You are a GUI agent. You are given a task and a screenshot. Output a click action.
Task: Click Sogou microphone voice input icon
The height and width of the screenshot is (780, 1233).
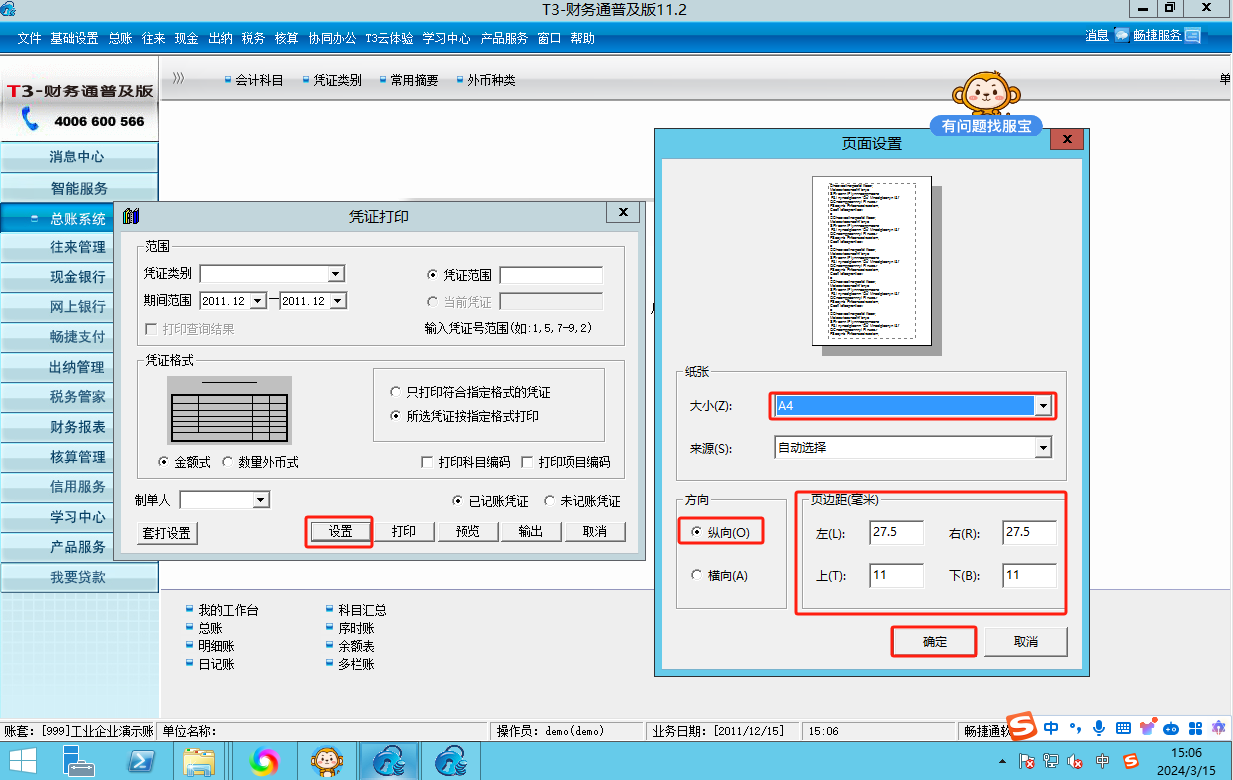point(1098,727)
